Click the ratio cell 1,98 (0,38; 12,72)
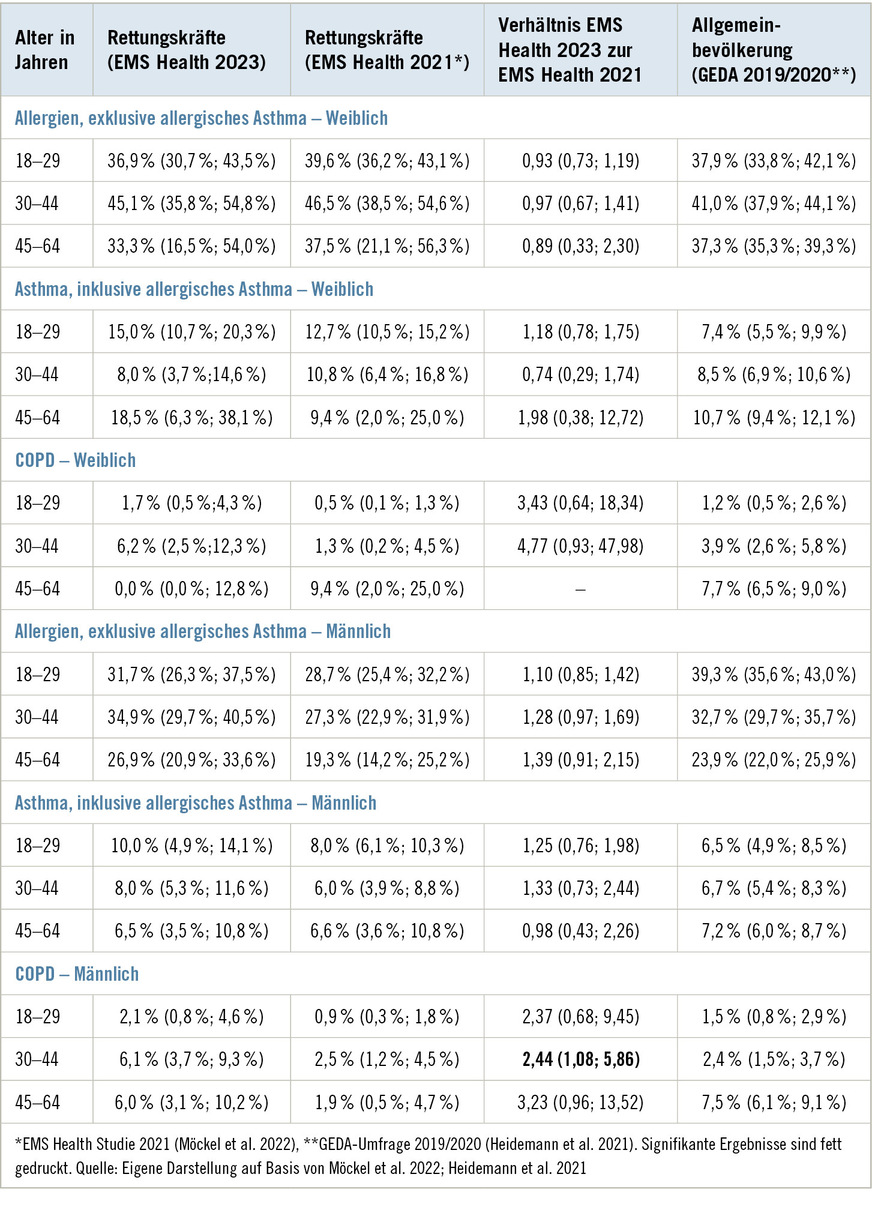Screen dimensions: 872x1213 581,418
